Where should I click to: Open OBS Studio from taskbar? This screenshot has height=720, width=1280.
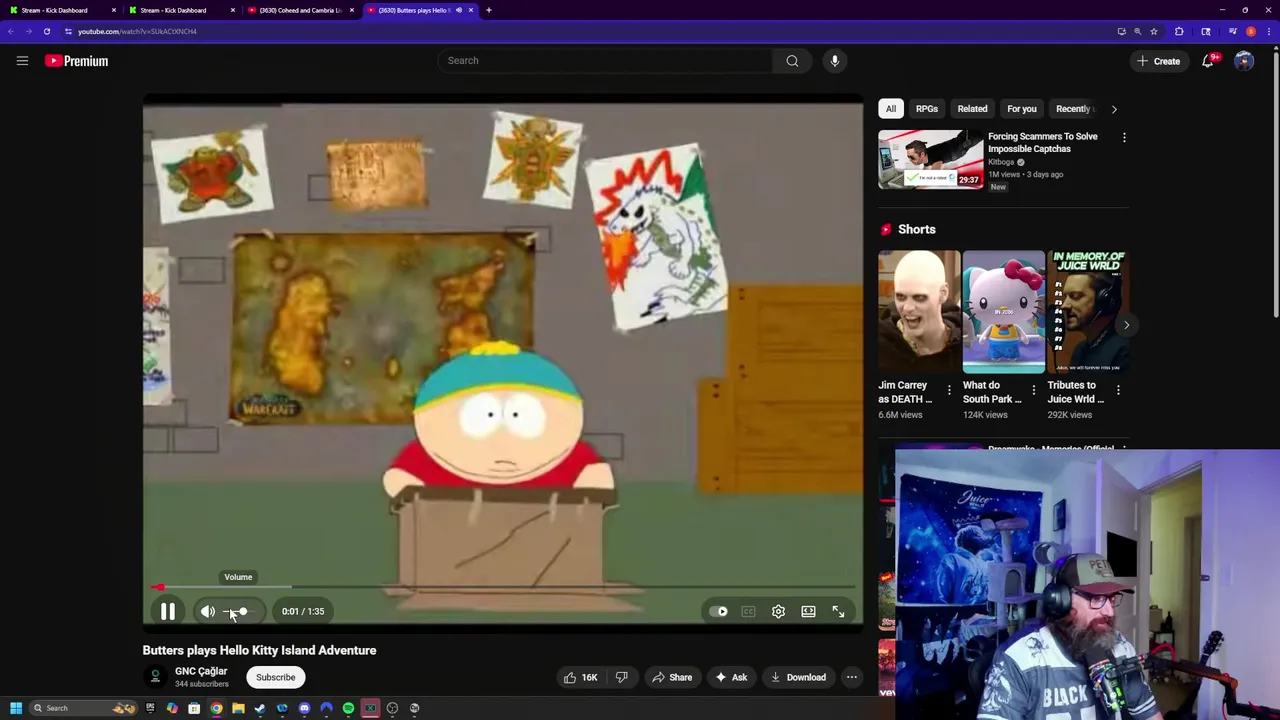pyautogui.click(x=392, y=708)
